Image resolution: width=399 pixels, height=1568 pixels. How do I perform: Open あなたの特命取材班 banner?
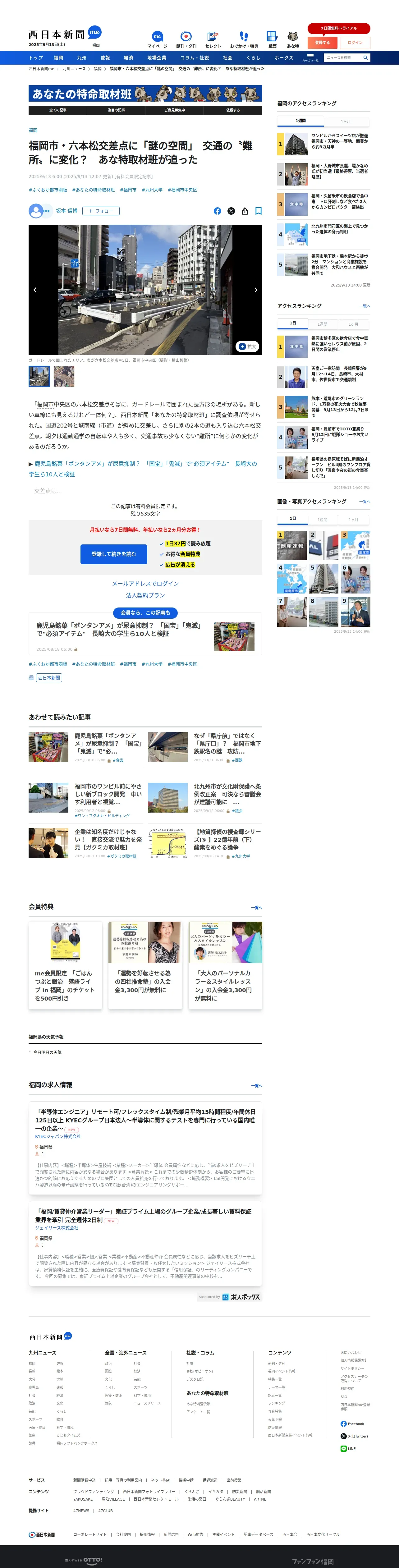coord(146,94)
